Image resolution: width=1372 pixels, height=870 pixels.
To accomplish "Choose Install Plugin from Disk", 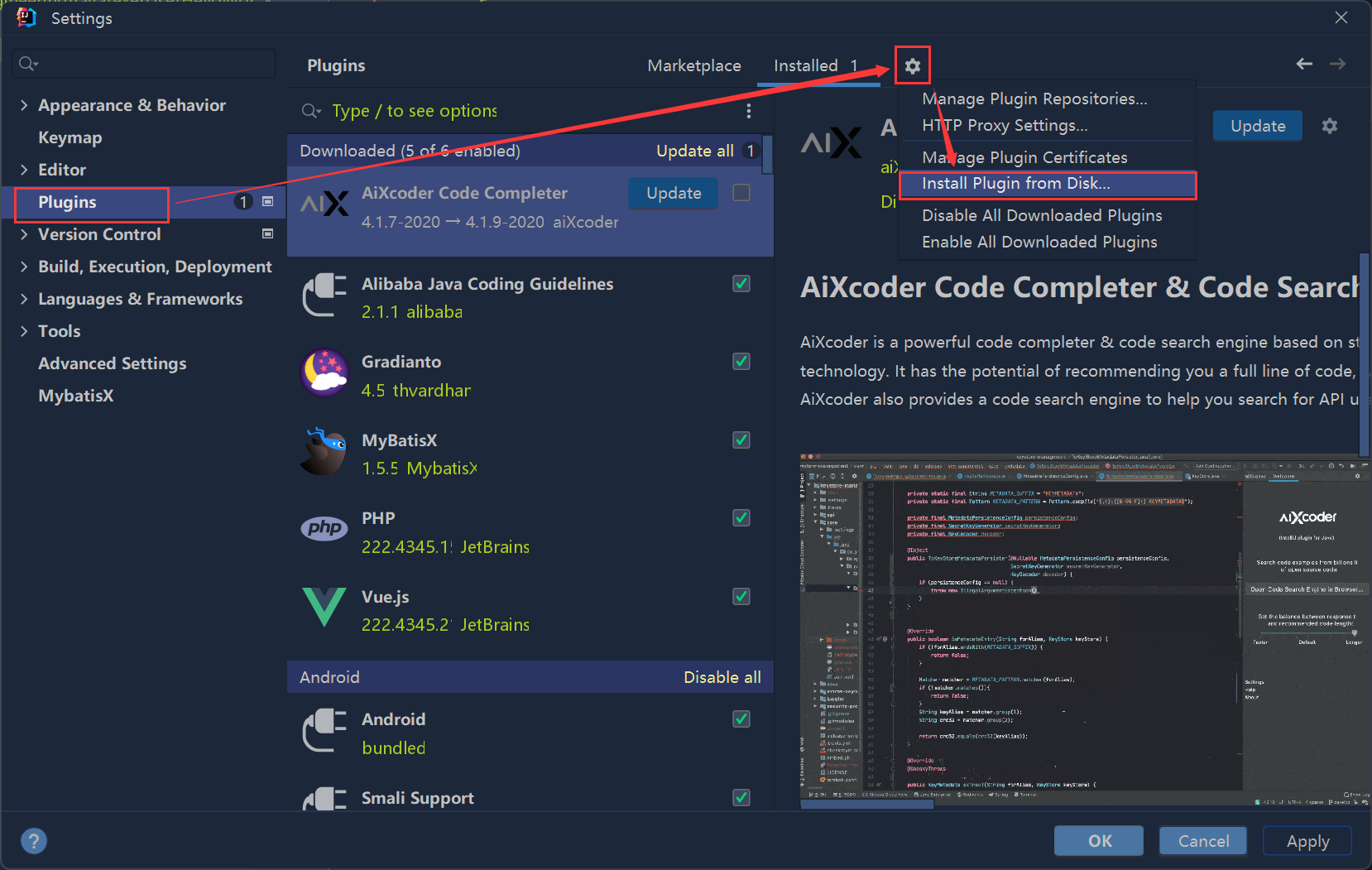I will (1047, 184).
